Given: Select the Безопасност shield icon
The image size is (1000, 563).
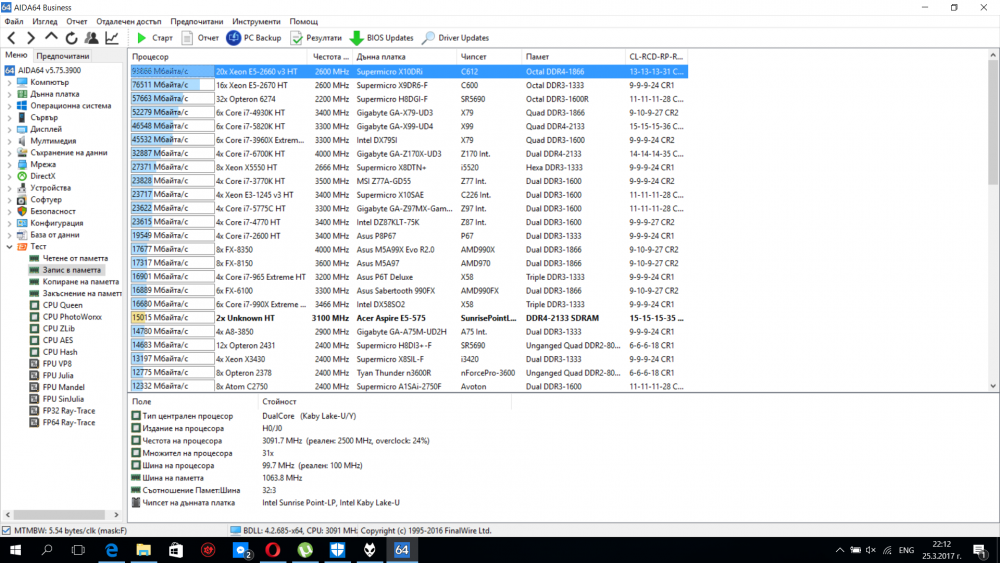Looking at the screenshot, I should [22, 211].
